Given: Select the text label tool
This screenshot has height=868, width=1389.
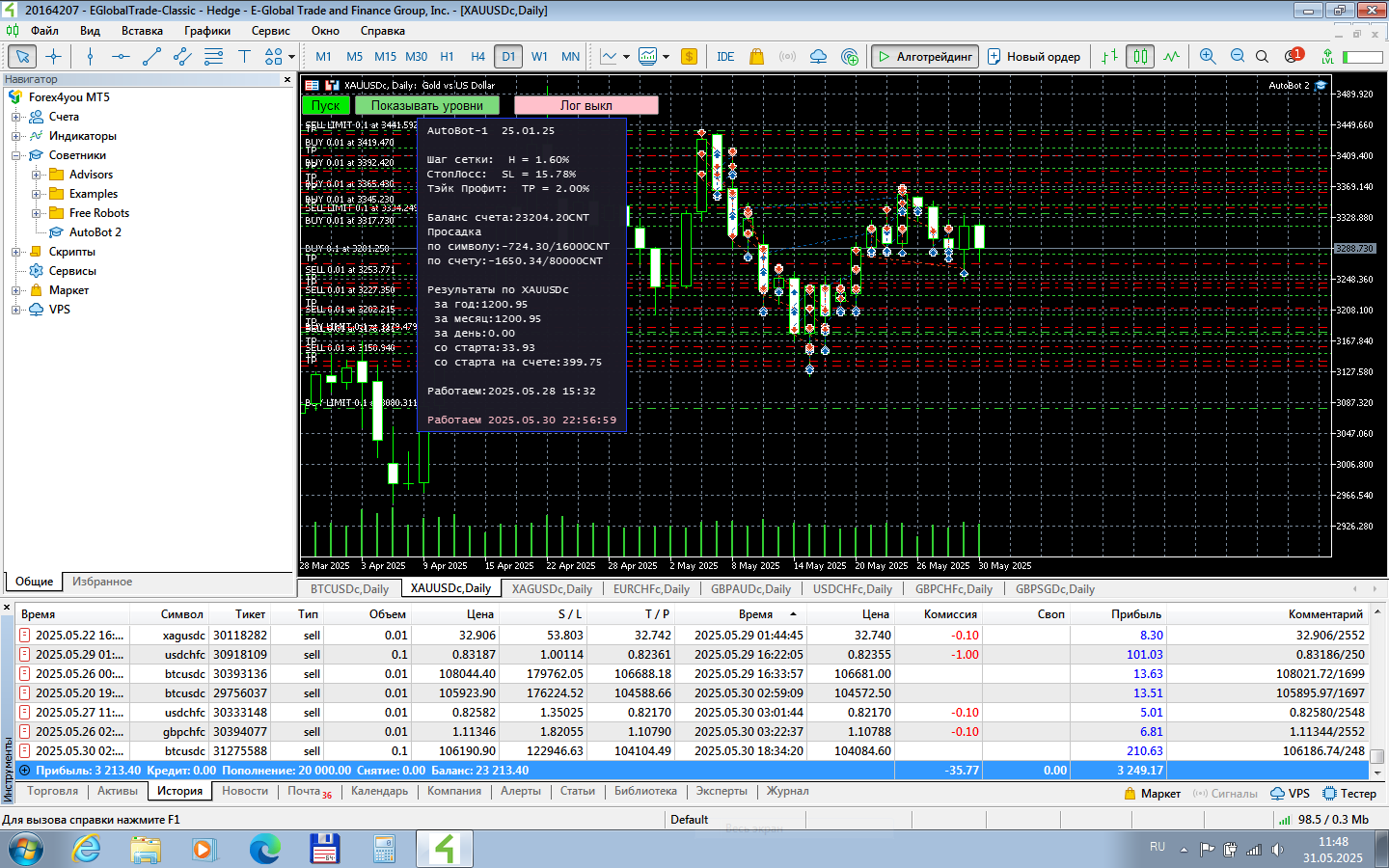Looking at the screenshot, I should [x=244, y=57].
